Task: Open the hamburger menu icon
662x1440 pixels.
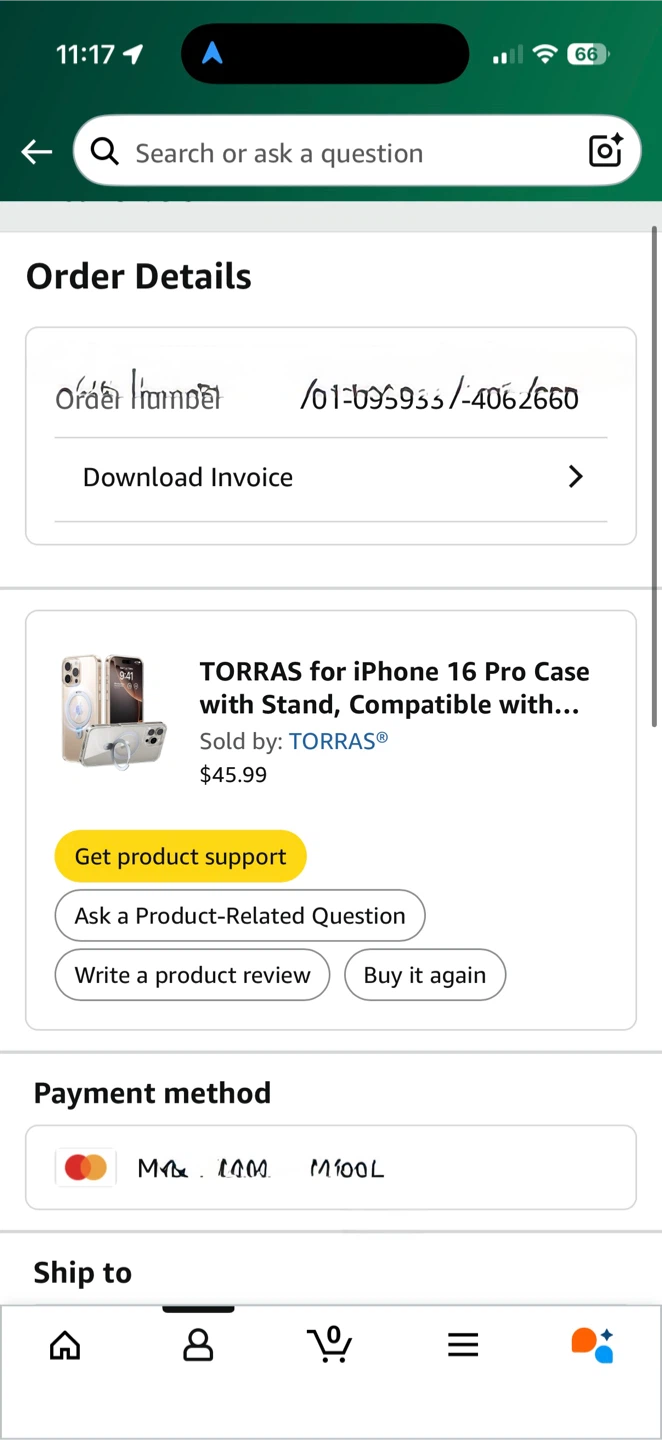Action: point(463,1345)
